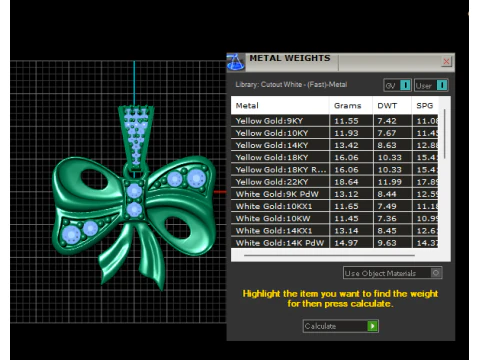Image resolution: width=480 pixels, height=360 pixels.
Task: Click the green Calculate arrow icon
Action: coord(372,326)
